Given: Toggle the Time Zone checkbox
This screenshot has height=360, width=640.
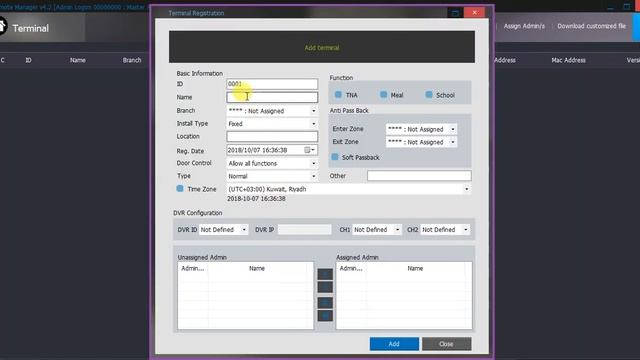Looking at the screenshot, I should [x=180, y=189].
